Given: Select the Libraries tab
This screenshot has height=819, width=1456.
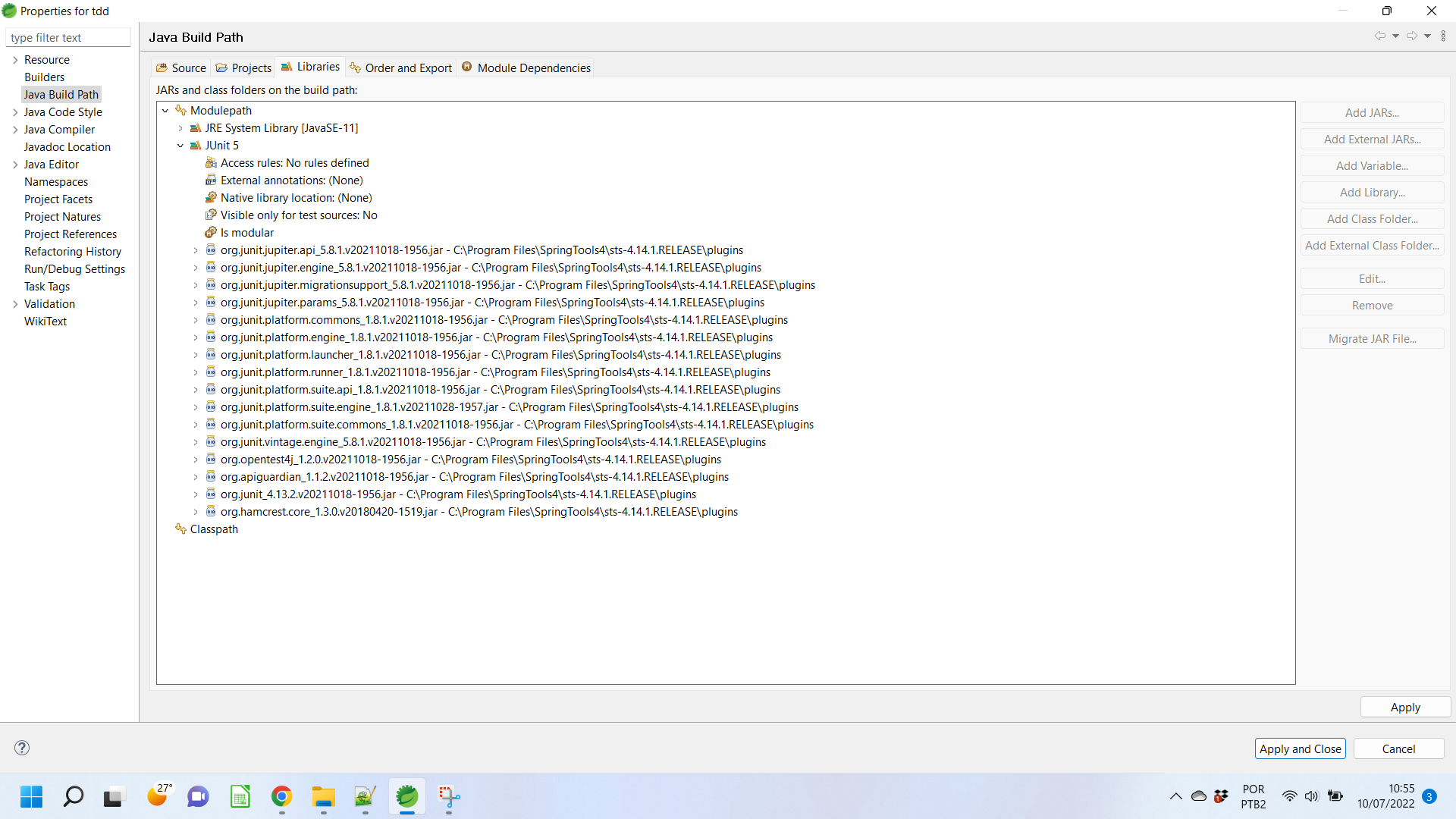Looking at the screenshot, I should coord(318,67).
